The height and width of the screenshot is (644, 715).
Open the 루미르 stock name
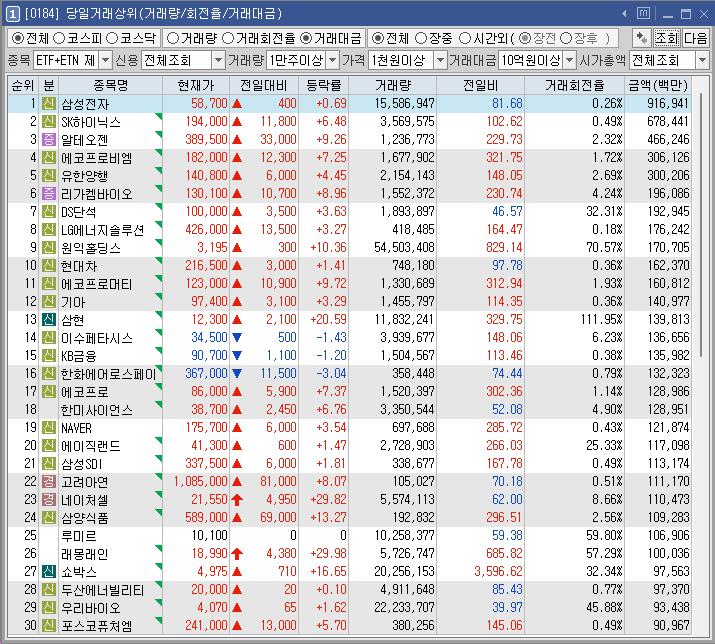point(79,536)
